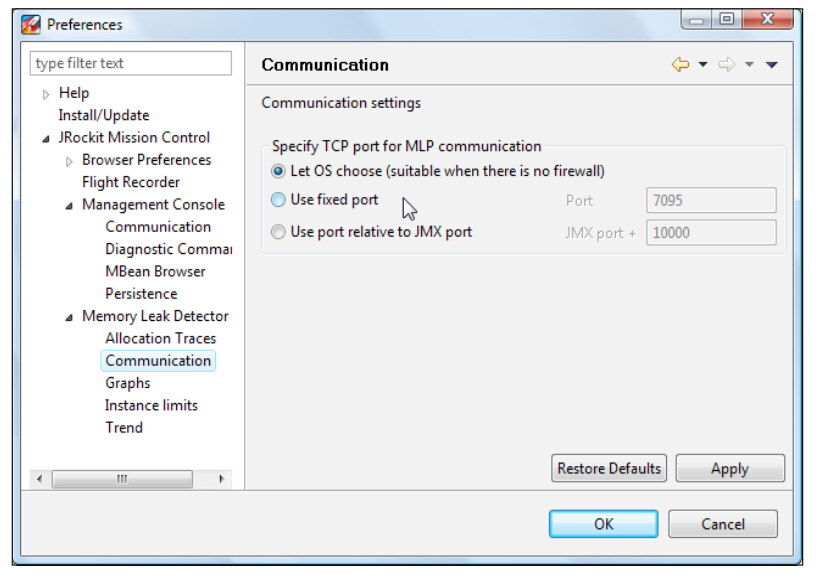Click the Restore Defaults button

click(608, 468)
